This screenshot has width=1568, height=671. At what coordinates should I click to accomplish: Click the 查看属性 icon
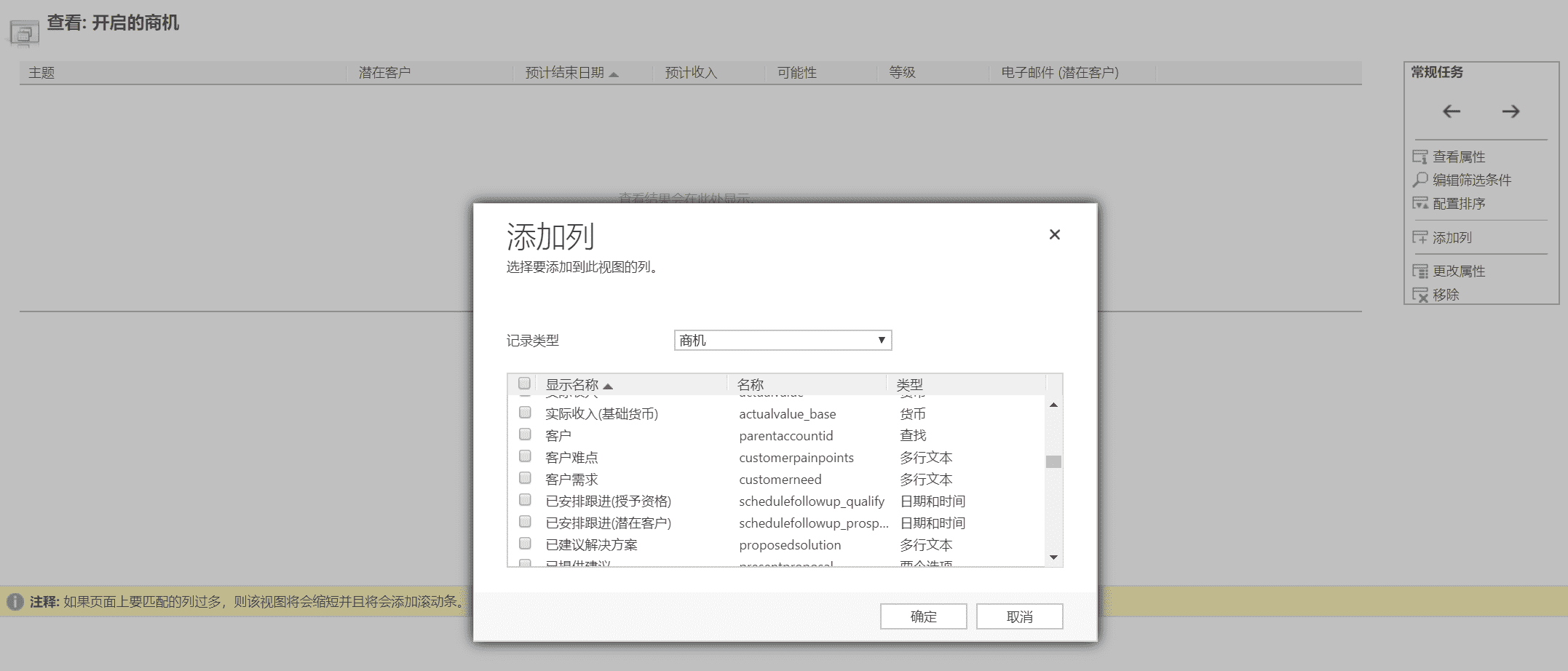pos(1420,157)
